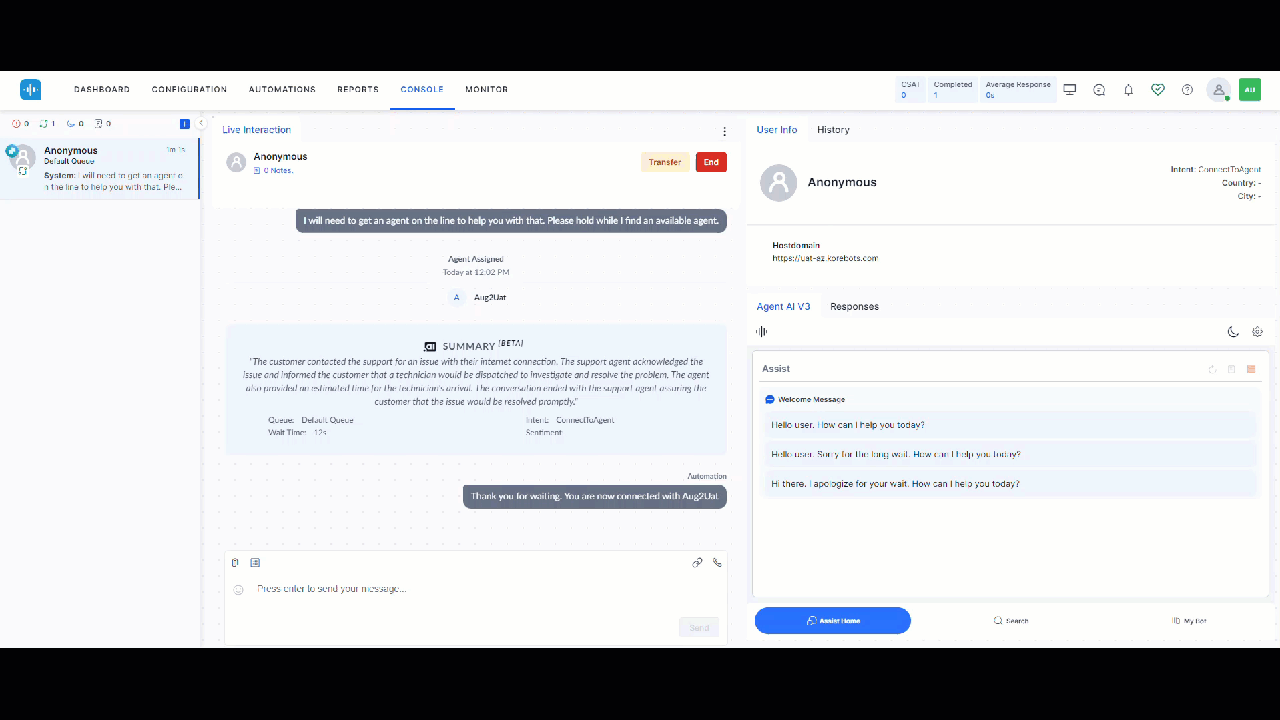Viewport: 1280px width, 720px height.
Task: Open the History tab for the user
Action: [833, 129]
